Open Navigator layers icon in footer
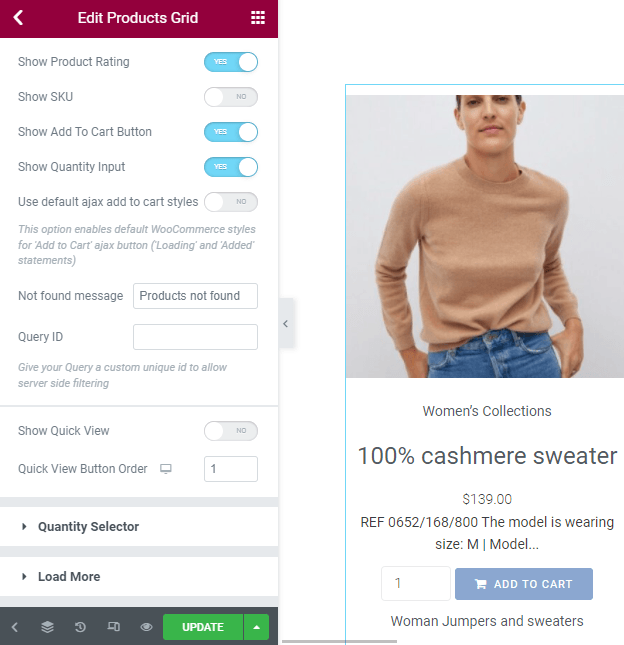The image size is (624, 645). point(47,627)
